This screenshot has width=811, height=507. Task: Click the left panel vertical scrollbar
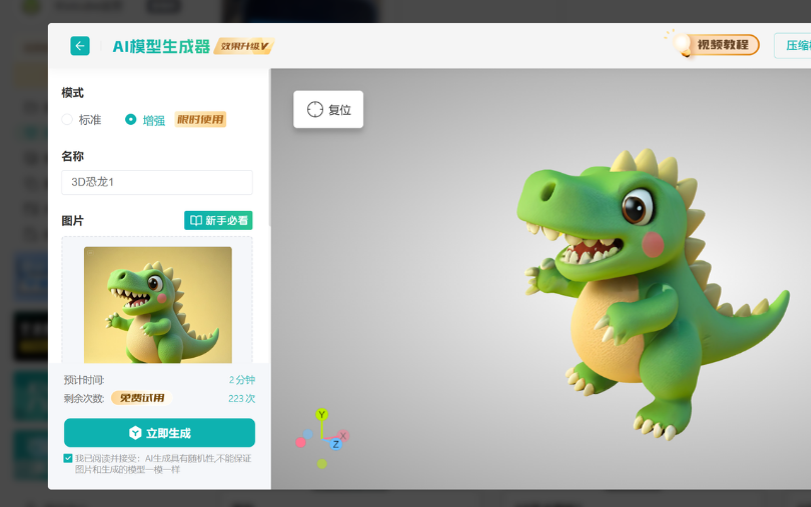[269, 147]
